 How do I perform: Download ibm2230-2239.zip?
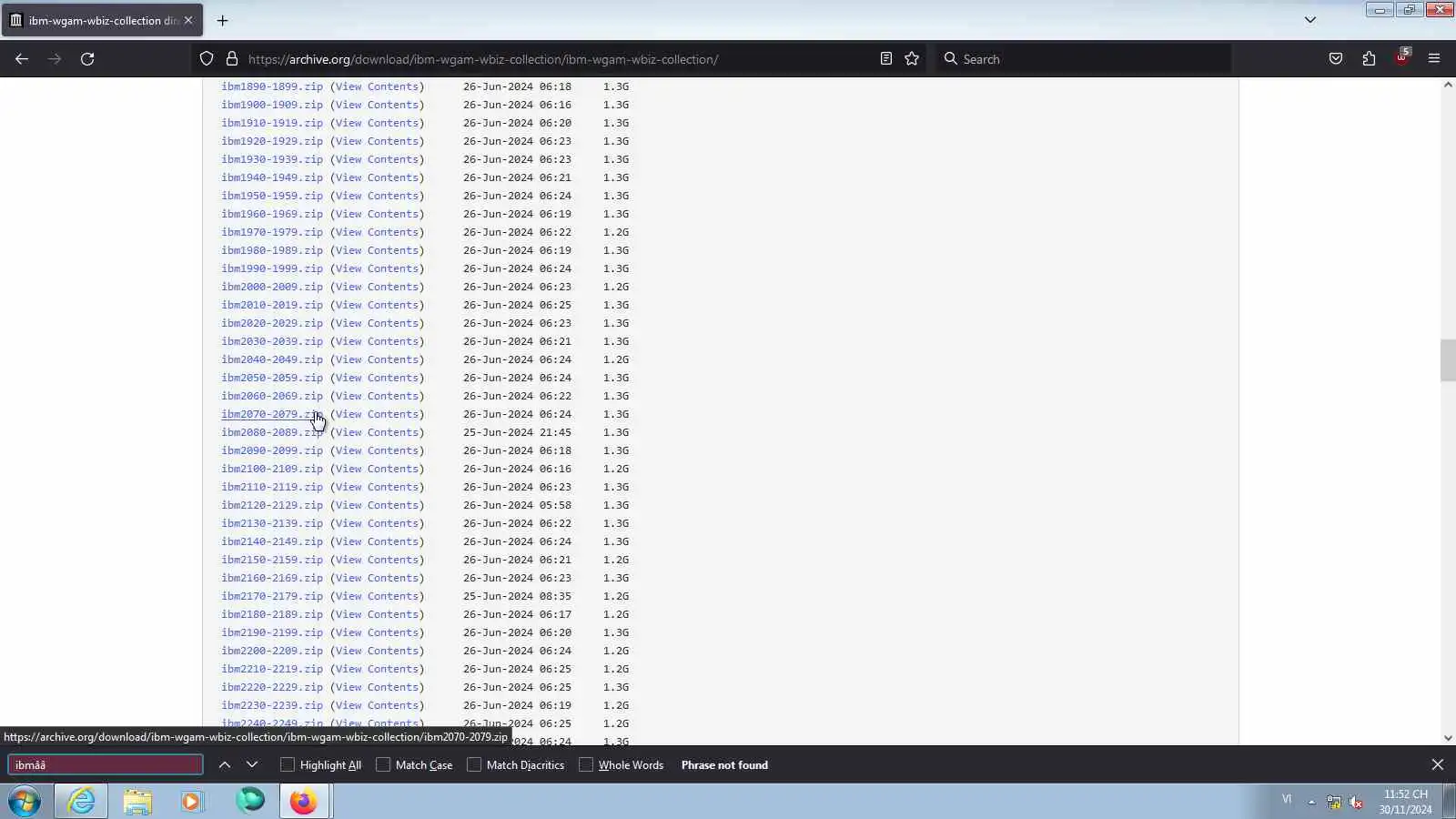272,705
